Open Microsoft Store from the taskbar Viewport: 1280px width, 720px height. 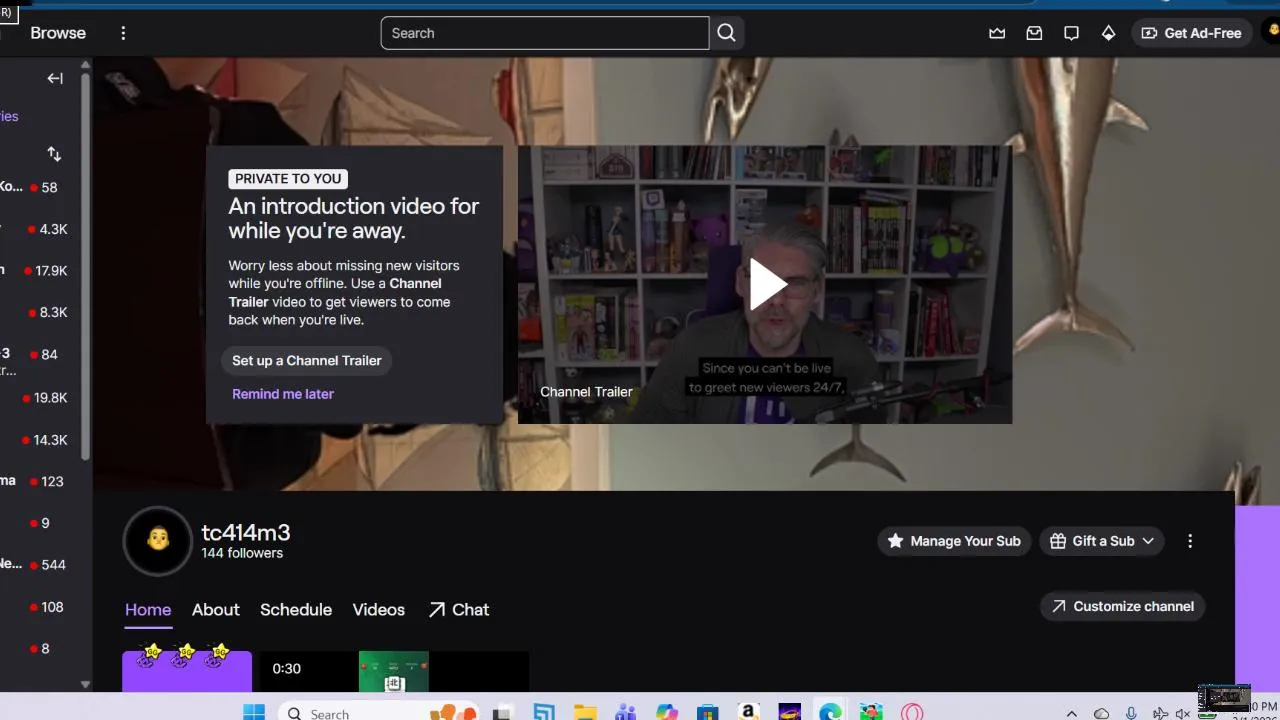(x=708, y=713)
